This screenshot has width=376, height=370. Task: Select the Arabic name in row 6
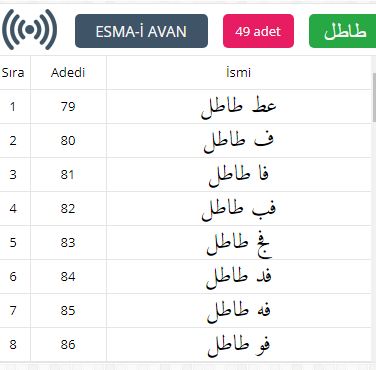[x=239, y=277]
